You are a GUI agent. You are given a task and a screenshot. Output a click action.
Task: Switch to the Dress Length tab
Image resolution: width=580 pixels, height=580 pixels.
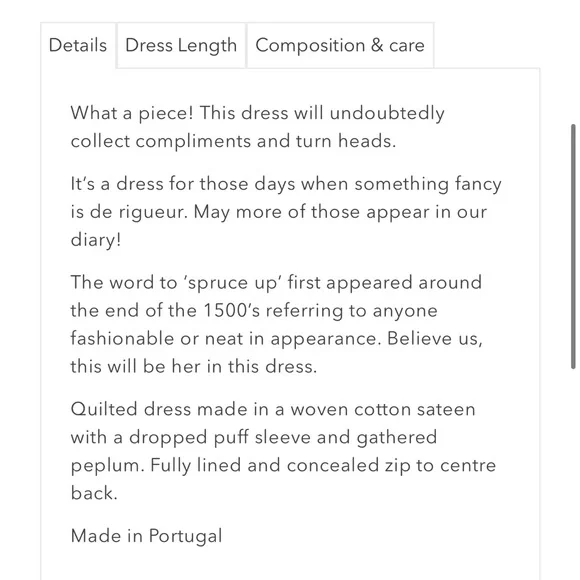point(181,45)
